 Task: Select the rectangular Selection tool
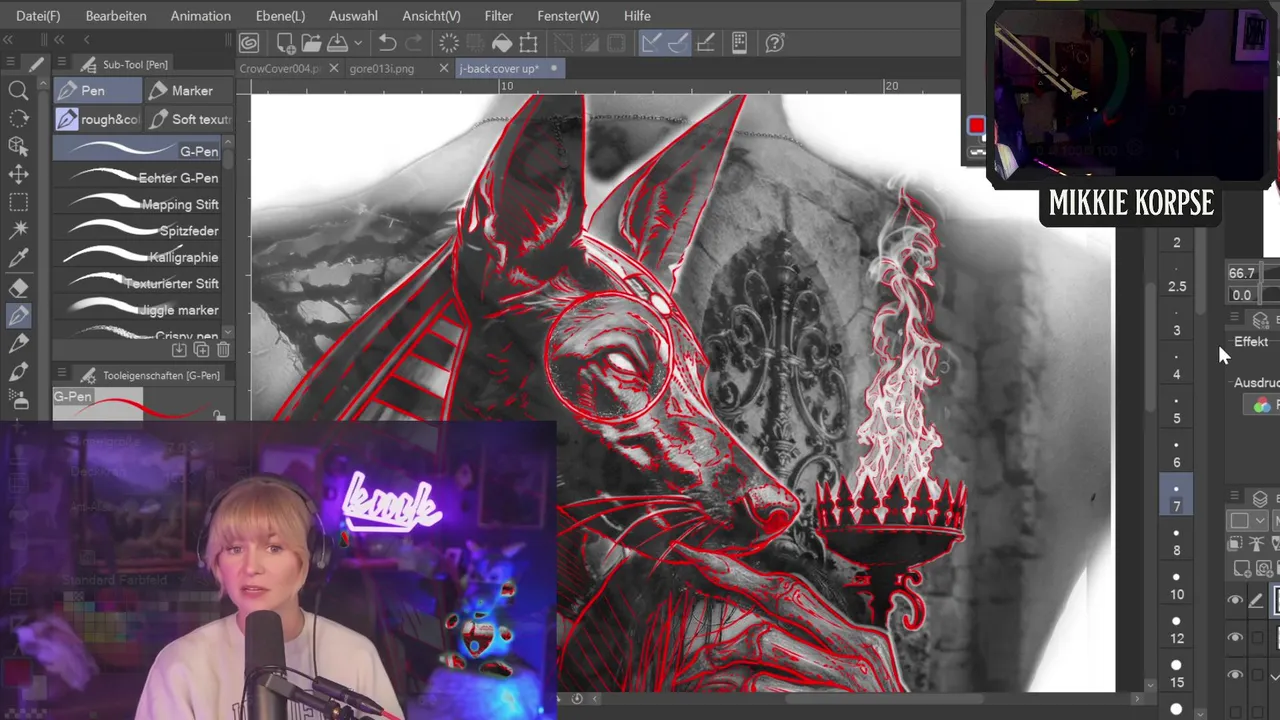click(x=18, y=203)
